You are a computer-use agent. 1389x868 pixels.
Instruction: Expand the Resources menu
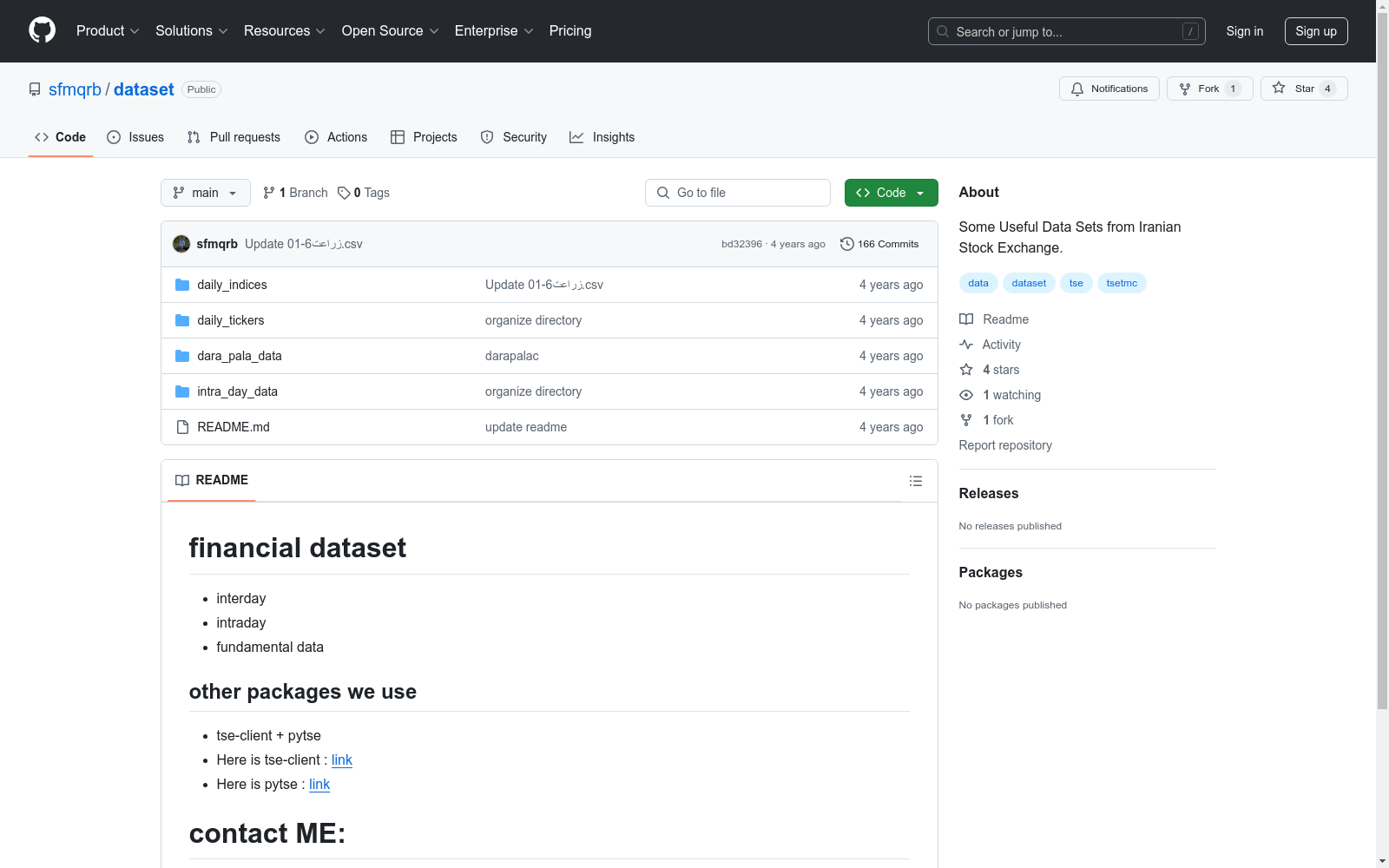pyautogui.click(x=285, y=30)
